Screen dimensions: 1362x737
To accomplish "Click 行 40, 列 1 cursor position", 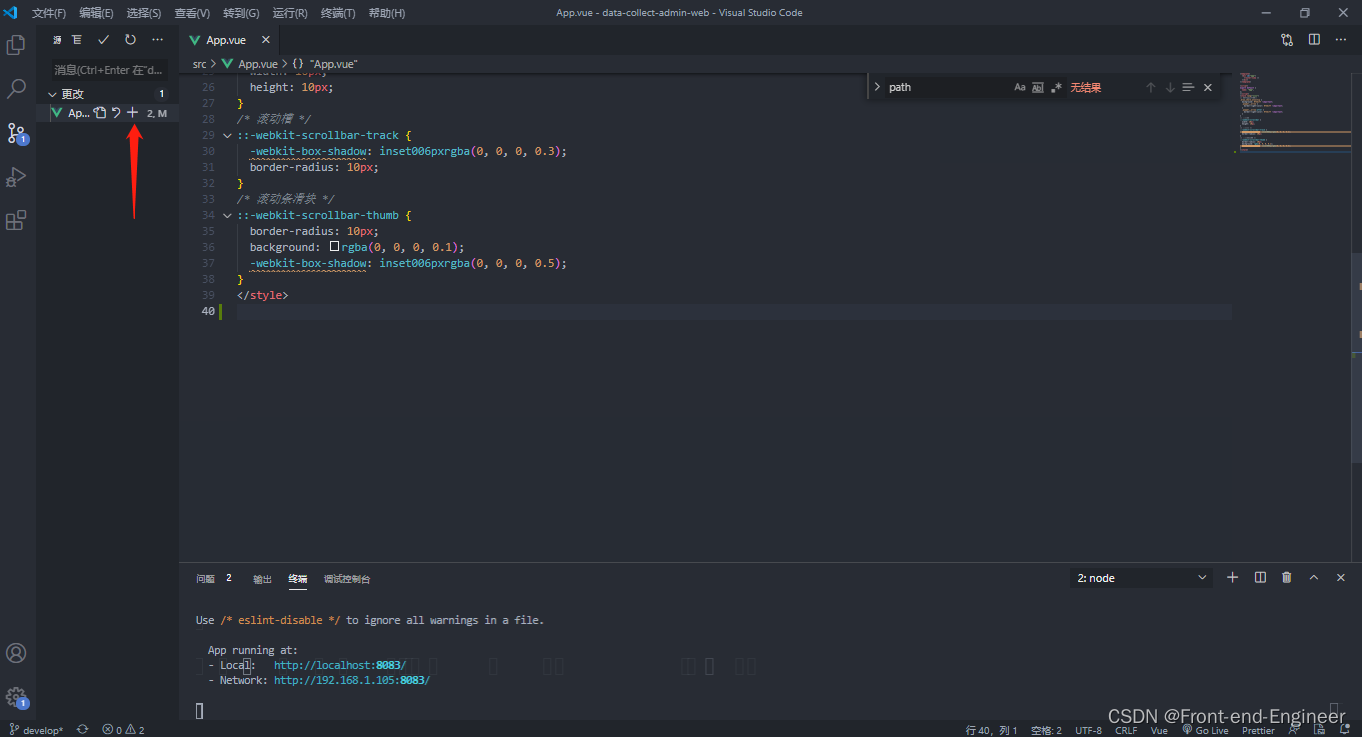I will pyautogui.click(x=992, y=730).
